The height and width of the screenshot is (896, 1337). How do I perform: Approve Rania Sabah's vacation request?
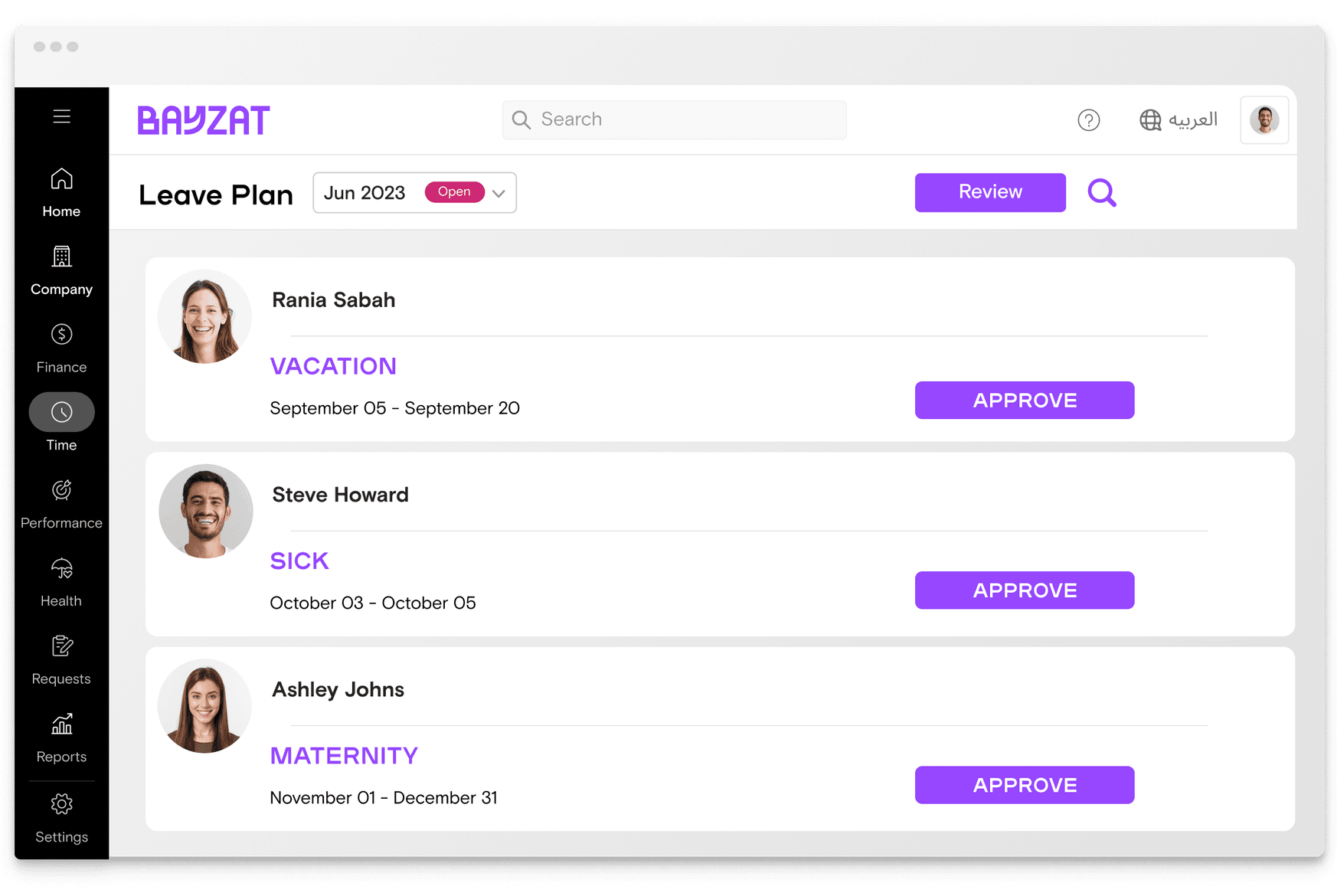1024,400
